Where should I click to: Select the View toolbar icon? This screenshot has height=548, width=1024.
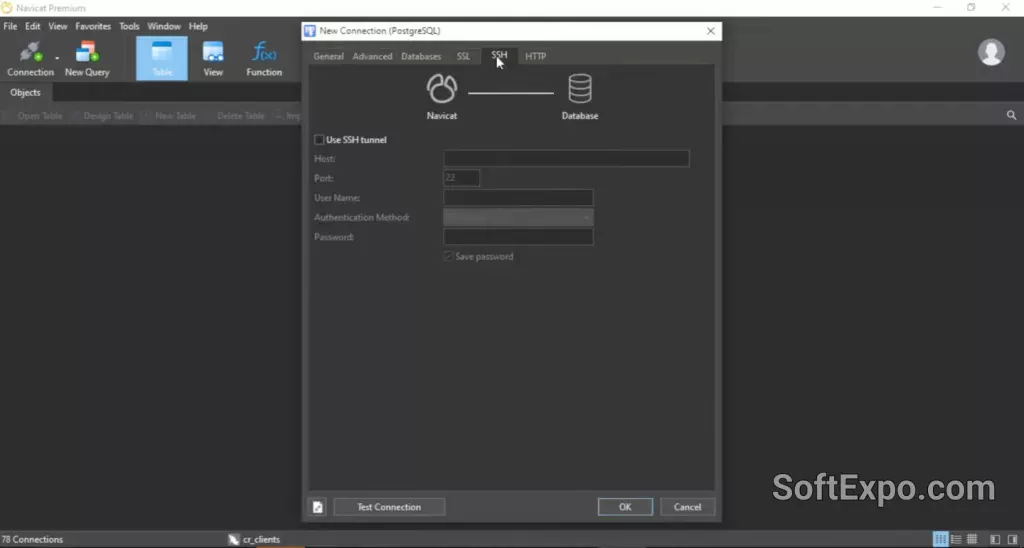click(213, 59)
